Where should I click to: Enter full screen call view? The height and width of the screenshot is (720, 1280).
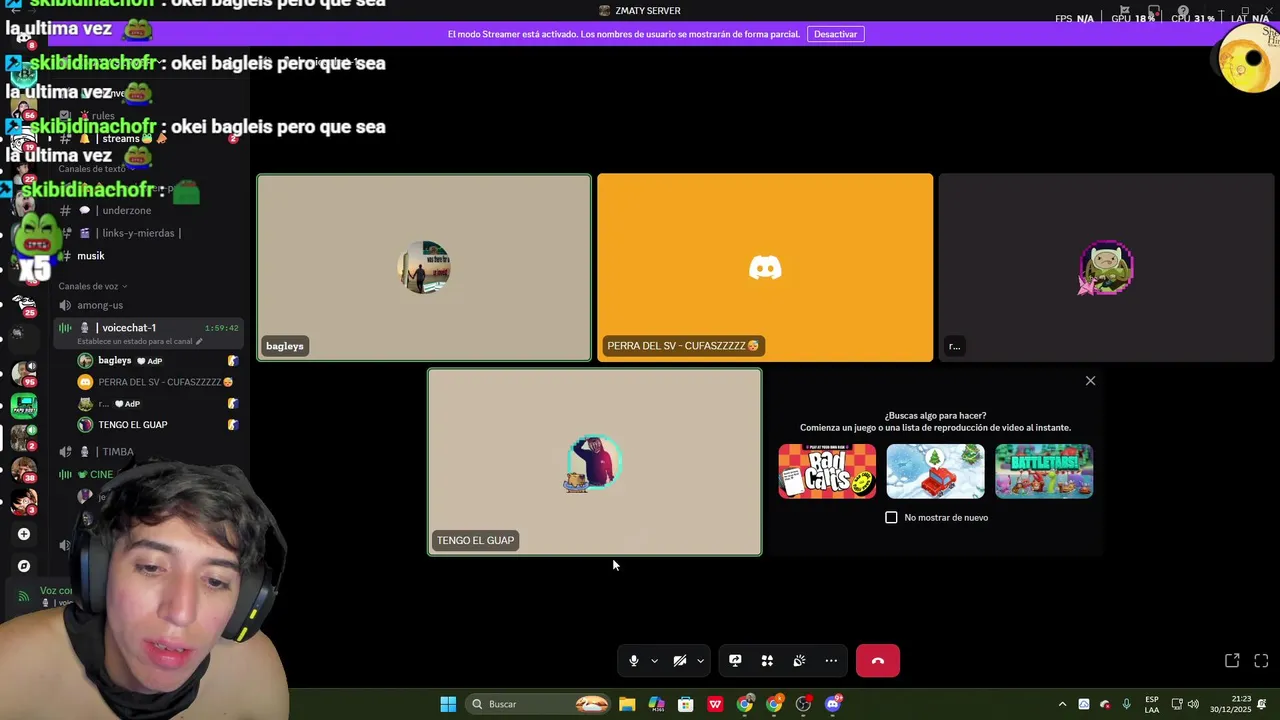(1261, 661)
